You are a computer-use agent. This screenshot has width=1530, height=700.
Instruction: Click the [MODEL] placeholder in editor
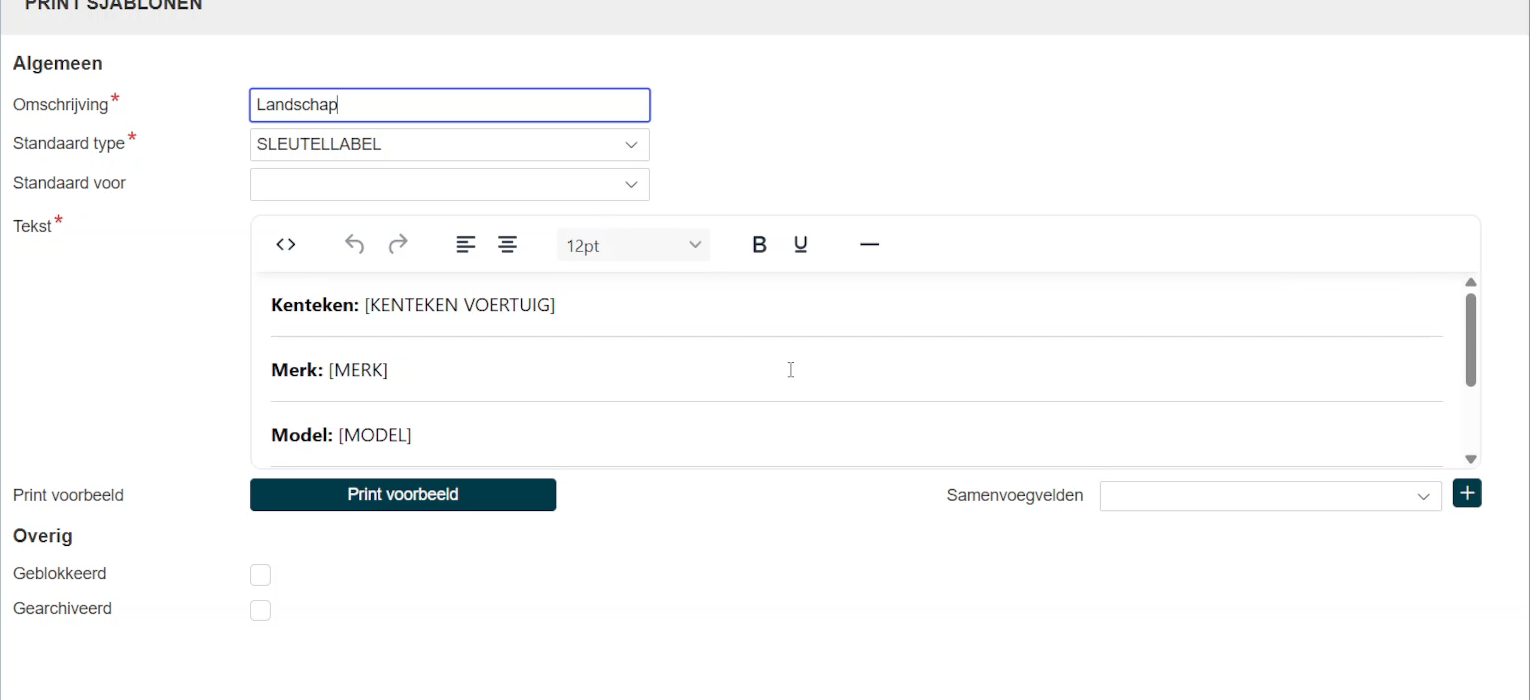tap(375, 435)
